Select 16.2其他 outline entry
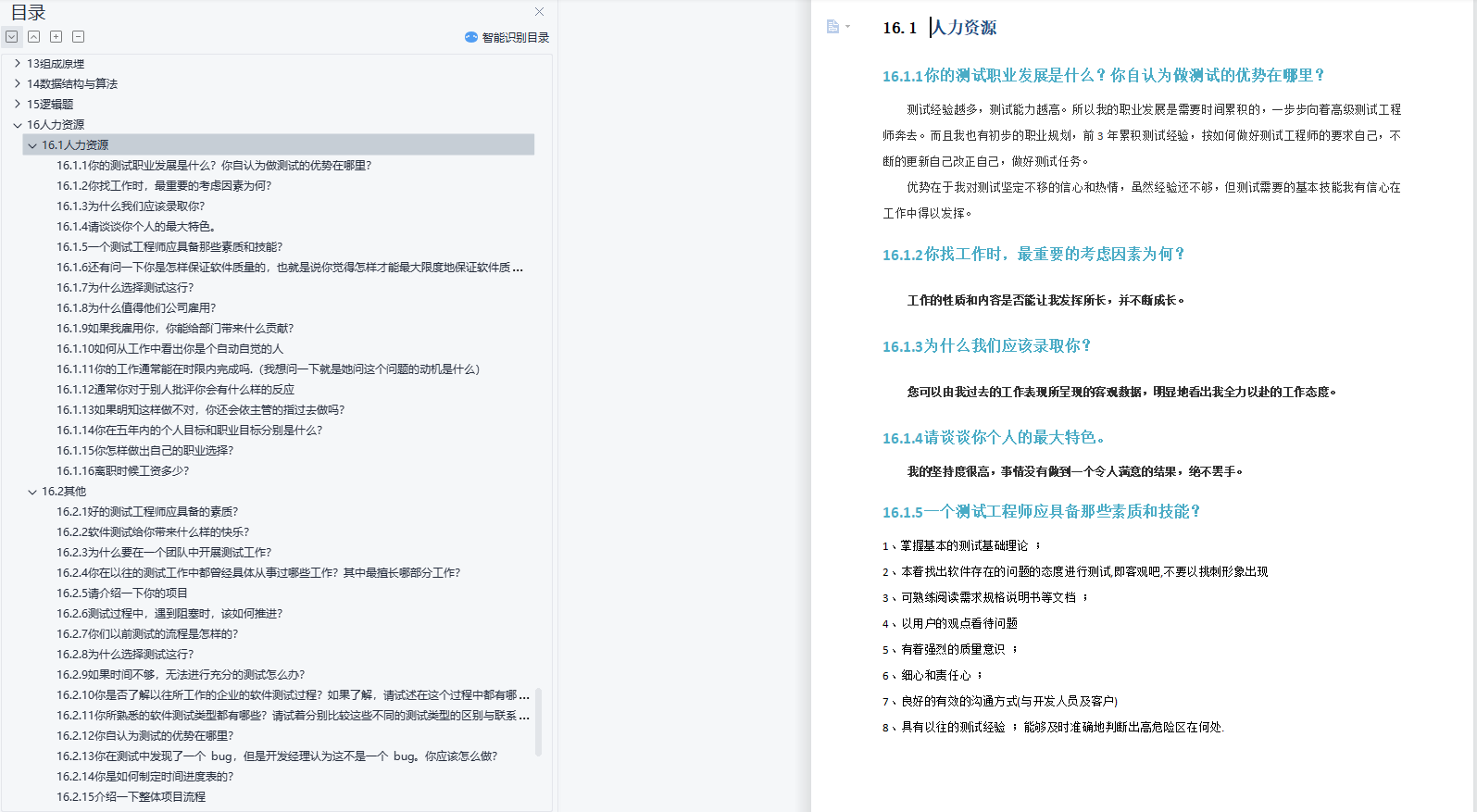1477x812 pixels. point(64,492)
